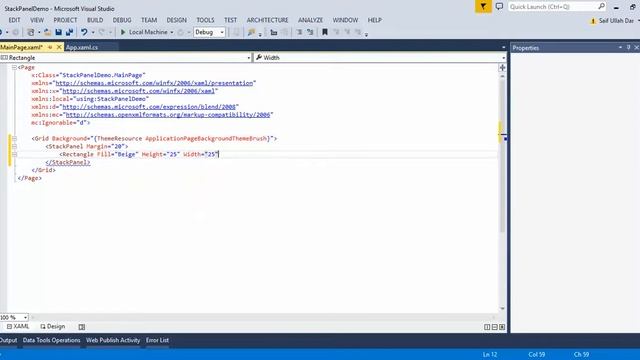This screenshot has width=640, height=360.
Task: Collapse the Grid element outline
Action: (14, 139)
